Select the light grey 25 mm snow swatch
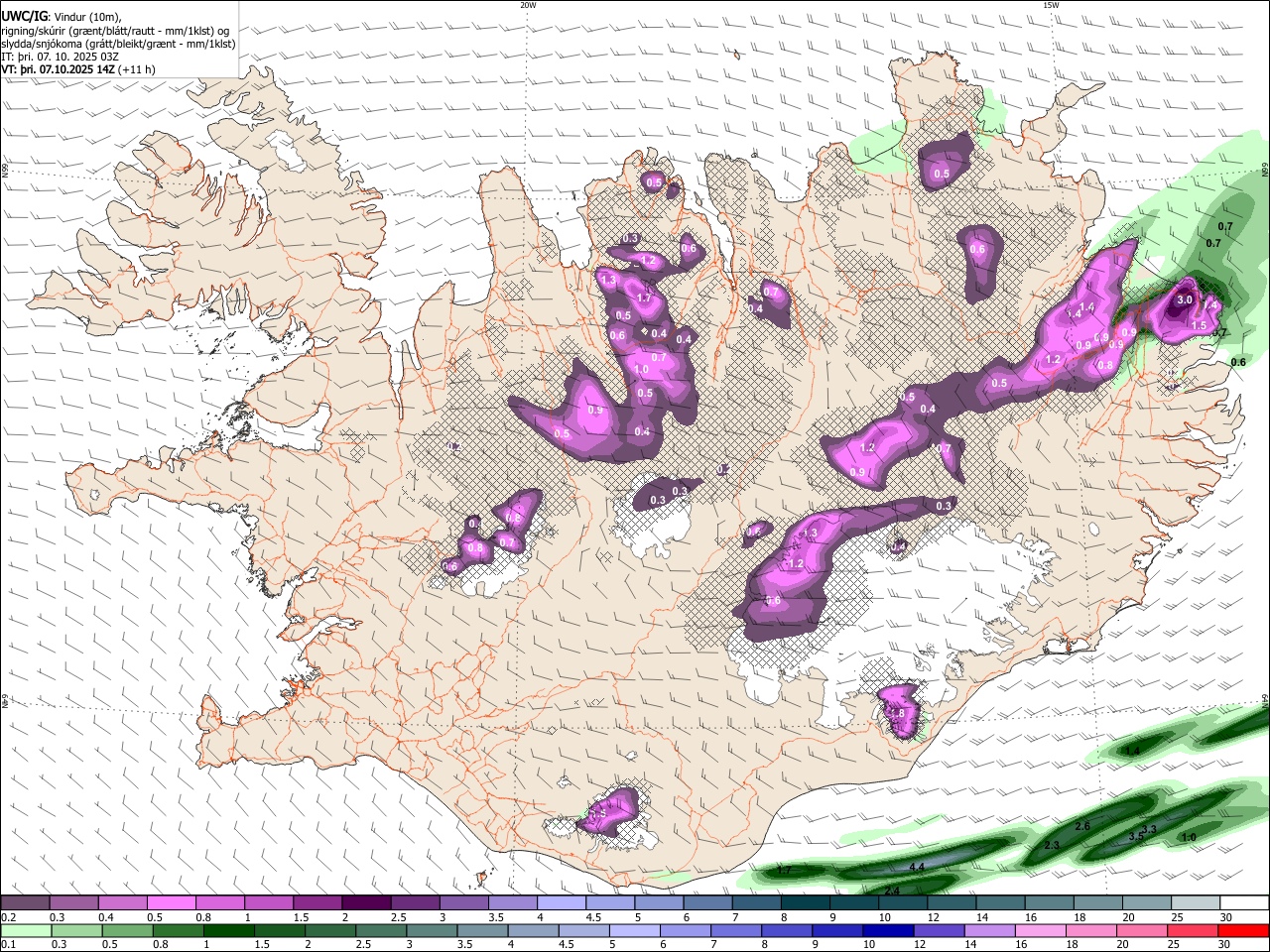 click(x=1197, y=903)
